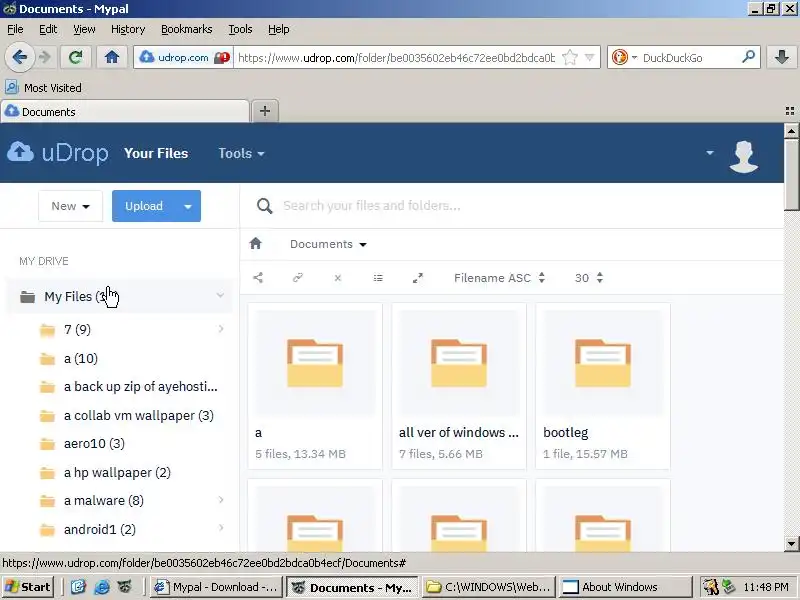Collapse the My Files tree chevron
This screenshot has width=800, height=600.
coord(220,295)
